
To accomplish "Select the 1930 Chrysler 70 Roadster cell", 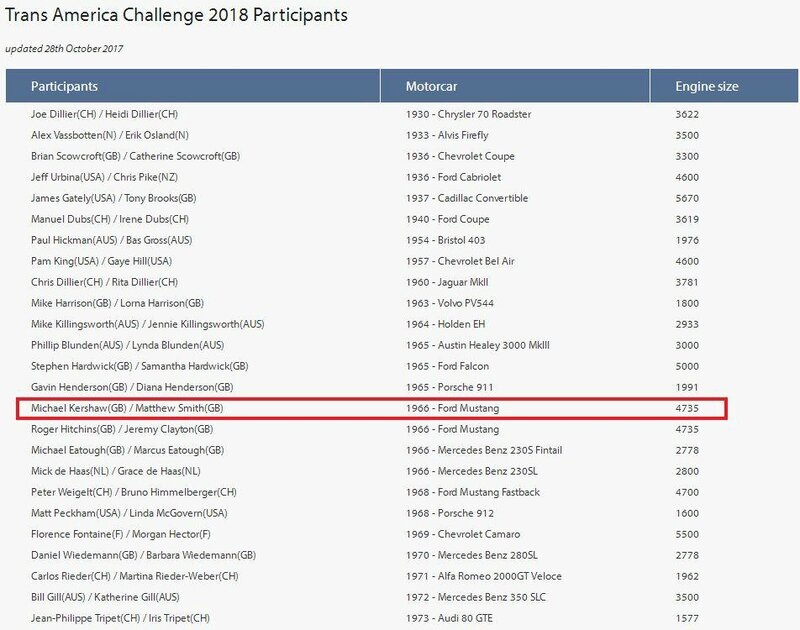I will pyautogui.click(x=468, y=114).
